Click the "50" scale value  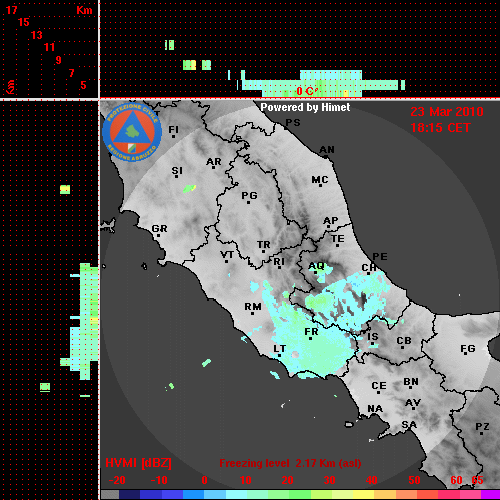pyautogui.click(x=414, y=480)
